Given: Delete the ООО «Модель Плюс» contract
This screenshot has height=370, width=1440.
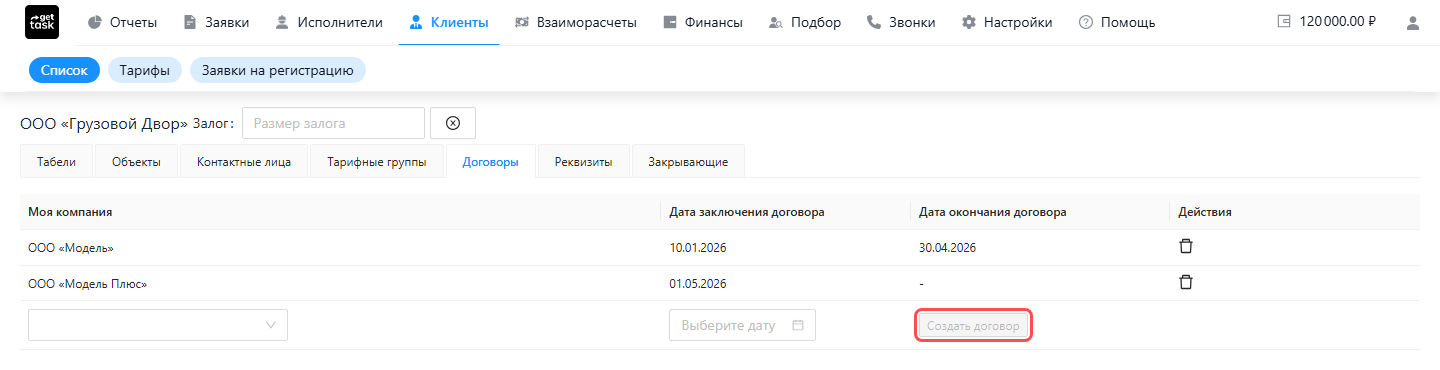Looking at the screenshot, I should click(x=1186, y=282).
